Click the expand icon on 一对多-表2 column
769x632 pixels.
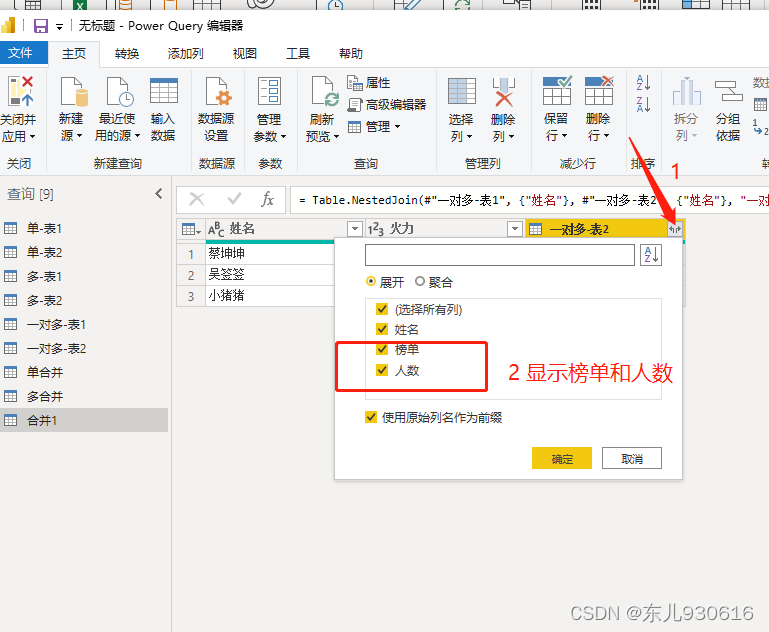point(675,228)
